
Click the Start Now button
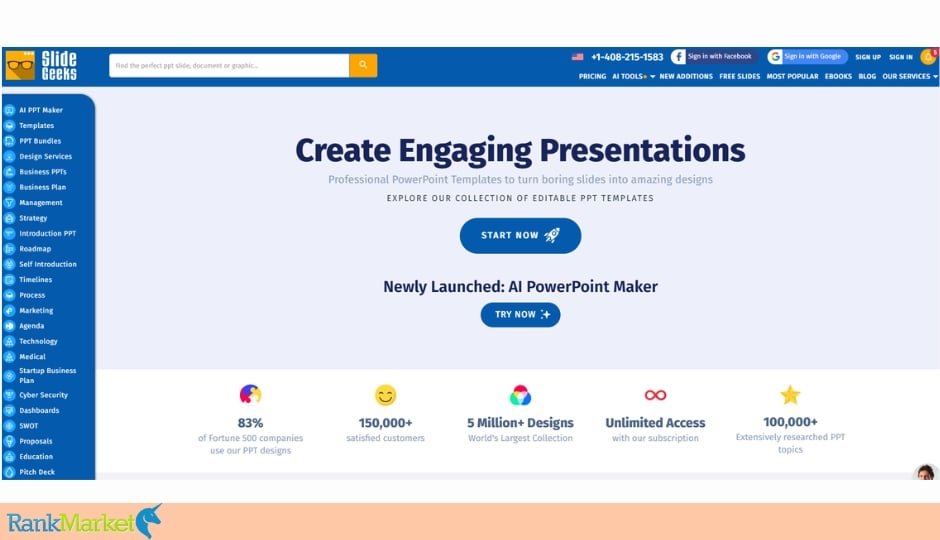[520, 236]
